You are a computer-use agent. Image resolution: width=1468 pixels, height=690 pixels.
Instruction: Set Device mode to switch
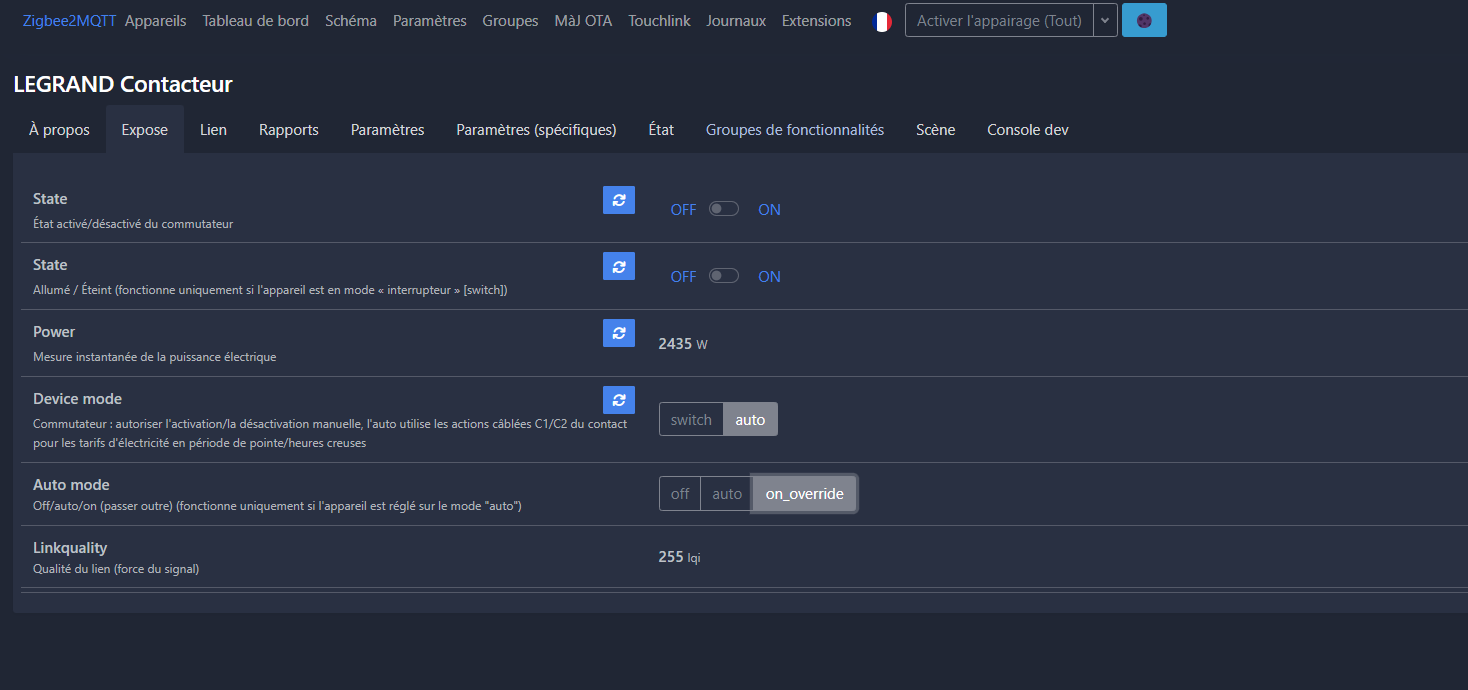691,420
